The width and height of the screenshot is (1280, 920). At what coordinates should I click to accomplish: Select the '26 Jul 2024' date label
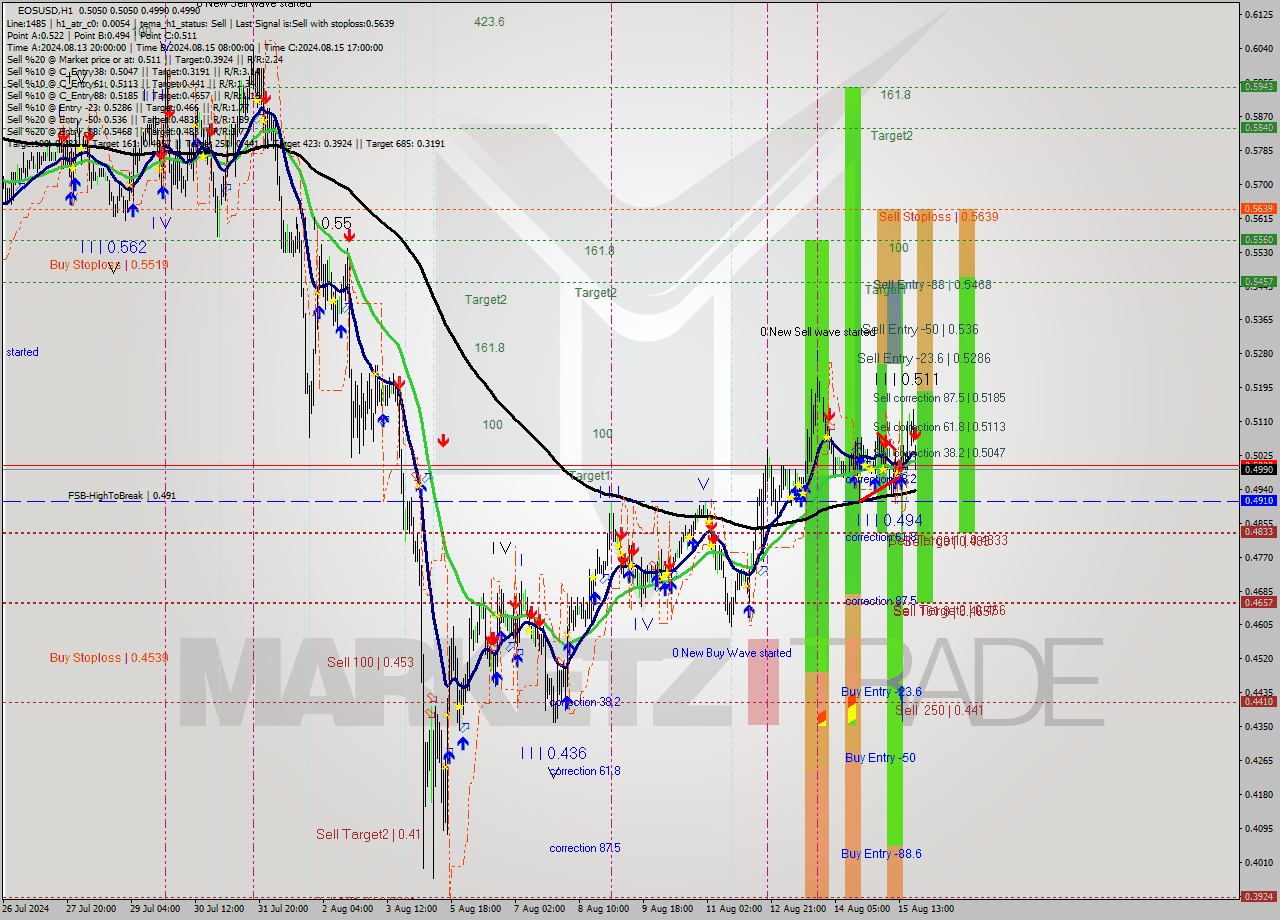pyautogui.click(x=25, y=909)
